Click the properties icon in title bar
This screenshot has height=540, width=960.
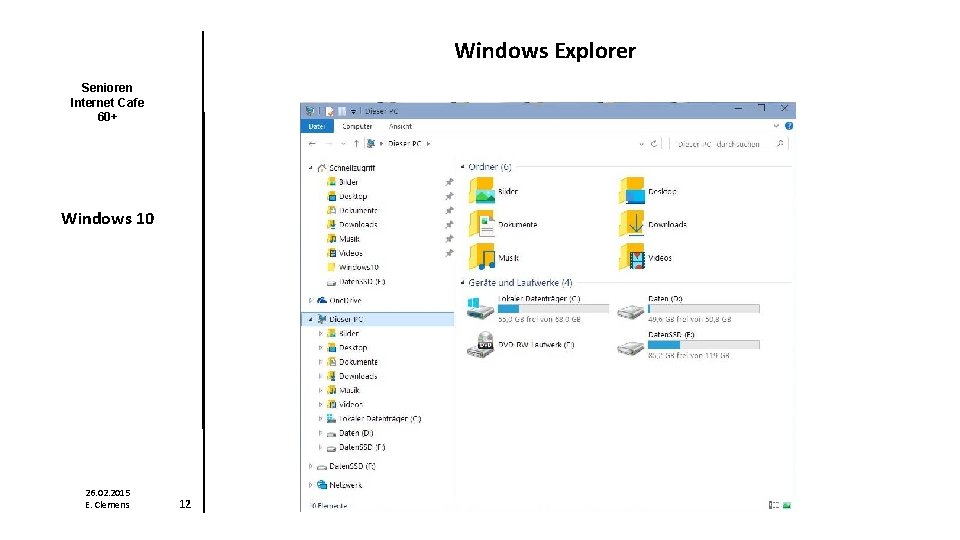click(329, 111)
